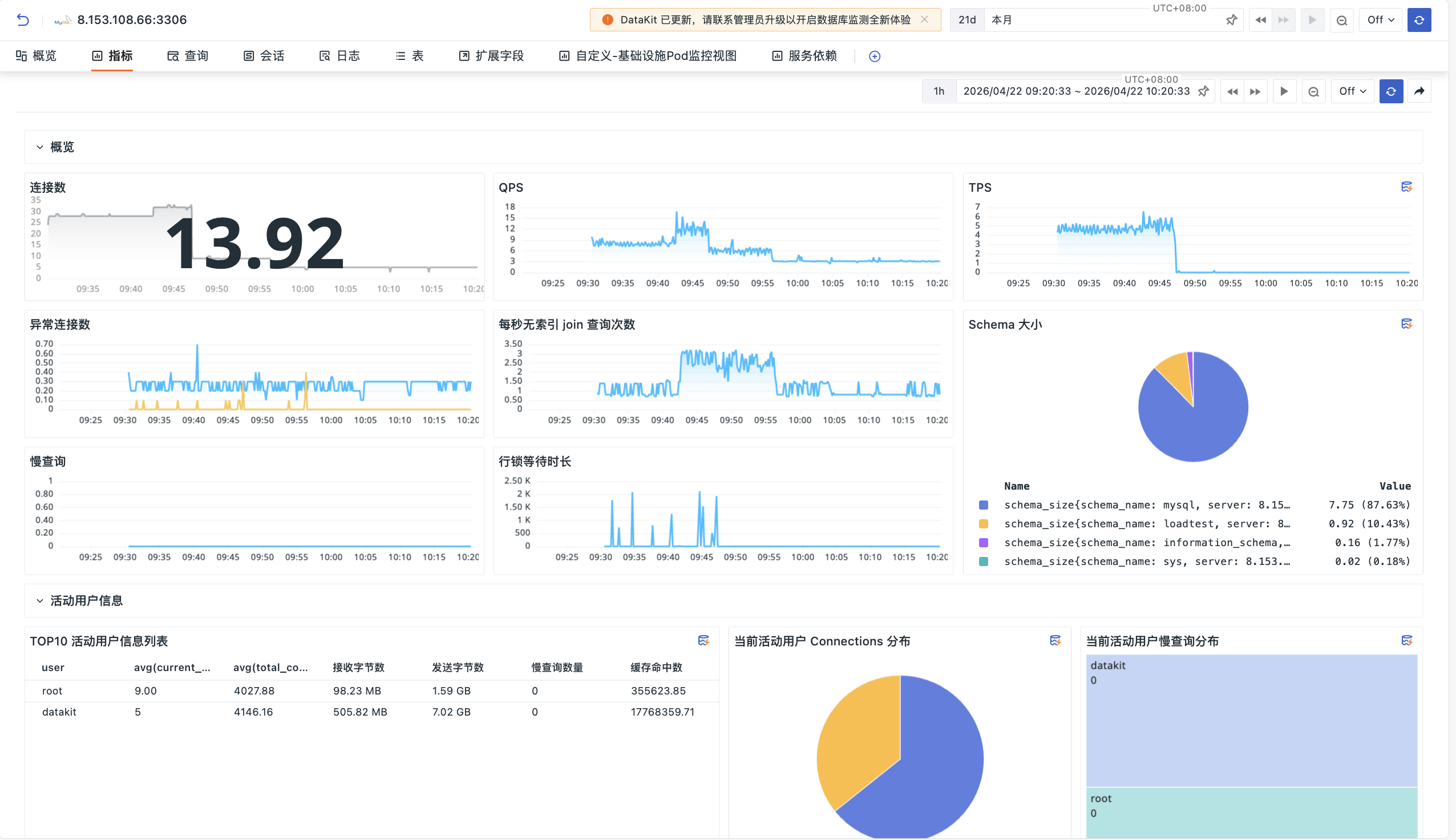This screenshot has height=840, width=1456.
Task: Toggle sys schema legend swatch
Action: tap(984, 562)
